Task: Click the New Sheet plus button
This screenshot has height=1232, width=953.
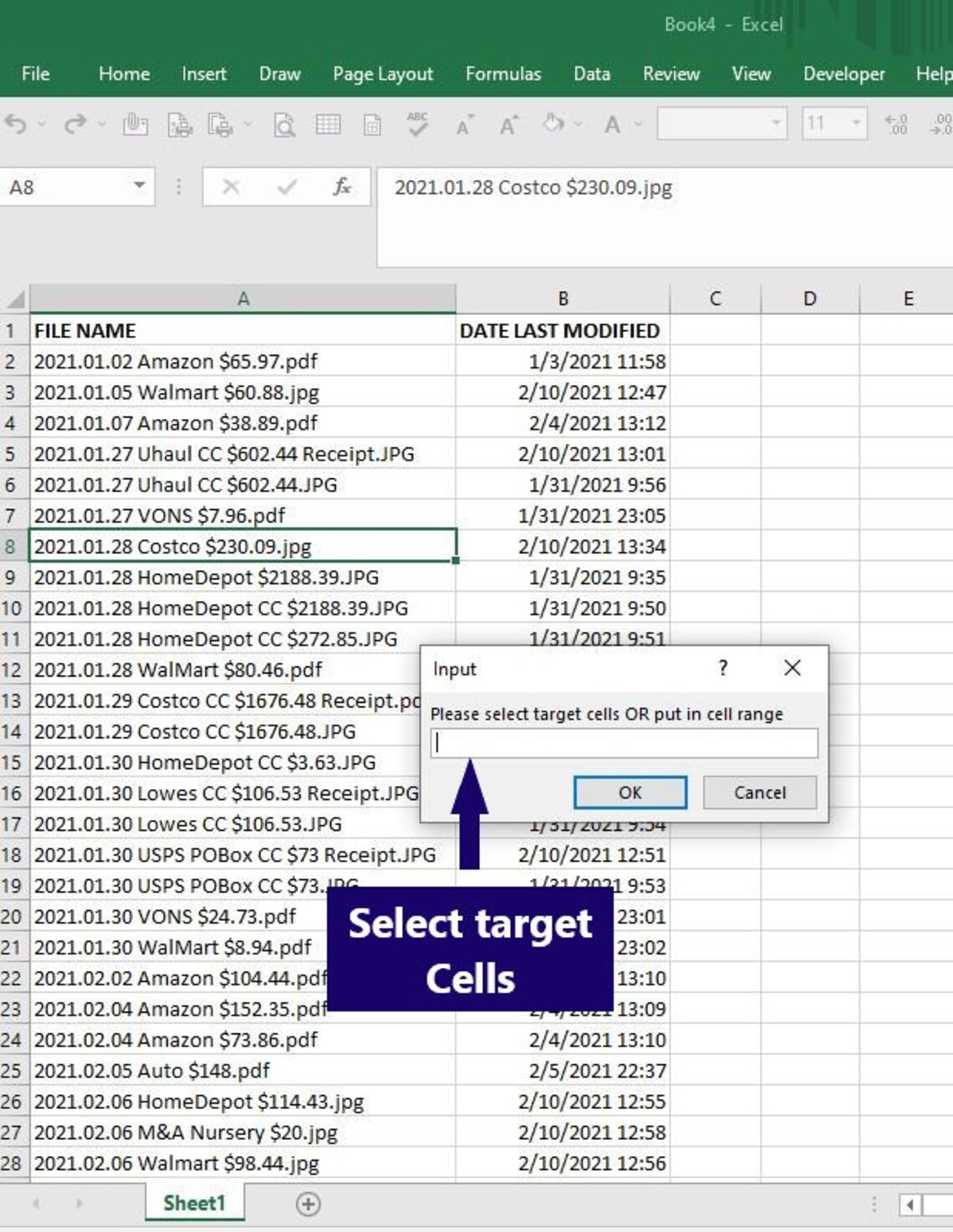Action: pos(308,1204)
